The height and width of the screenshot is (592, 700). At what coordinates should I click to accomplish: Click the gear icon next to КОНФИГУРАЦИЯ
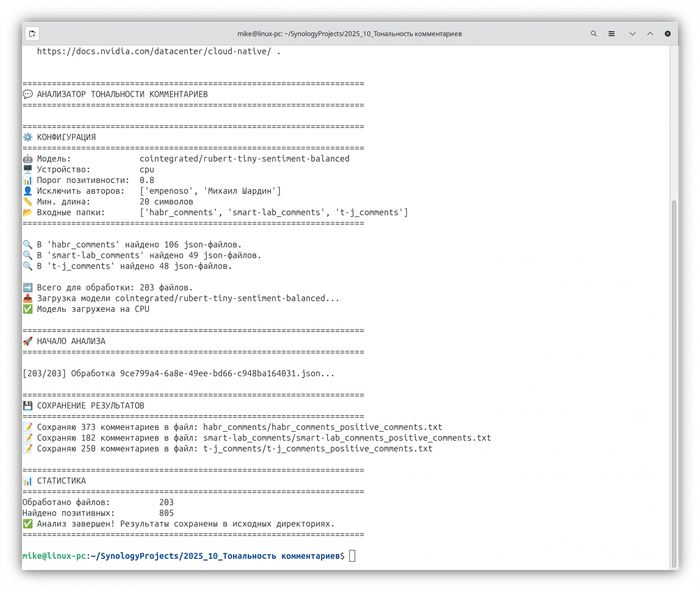[x=27, y=137]
